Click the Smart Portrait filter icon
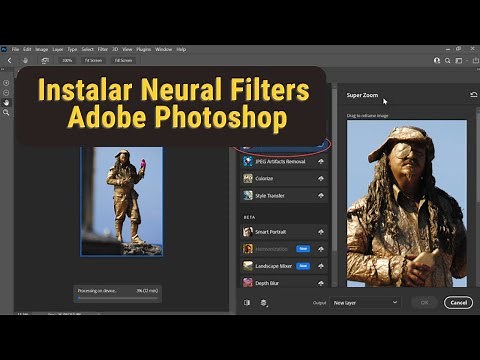Viewport: 480px width, 360px height. (248, 232)
